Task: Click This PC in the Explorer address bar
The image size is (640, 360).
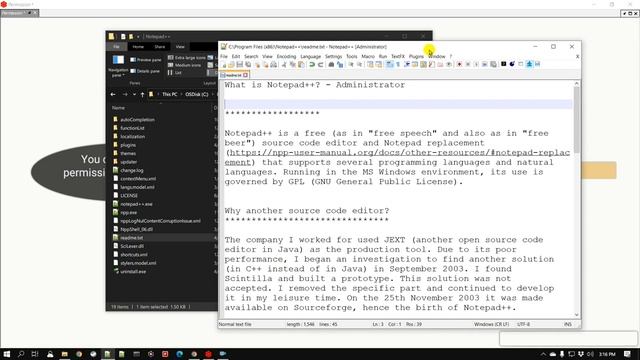Action: [x=169, y=94]
